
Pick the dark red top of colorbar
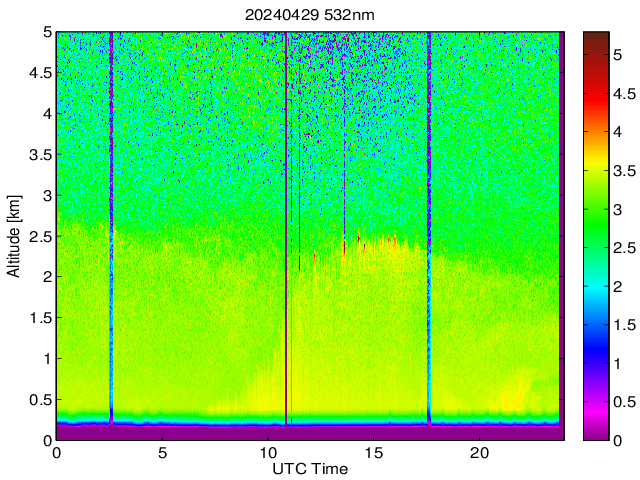595,36
